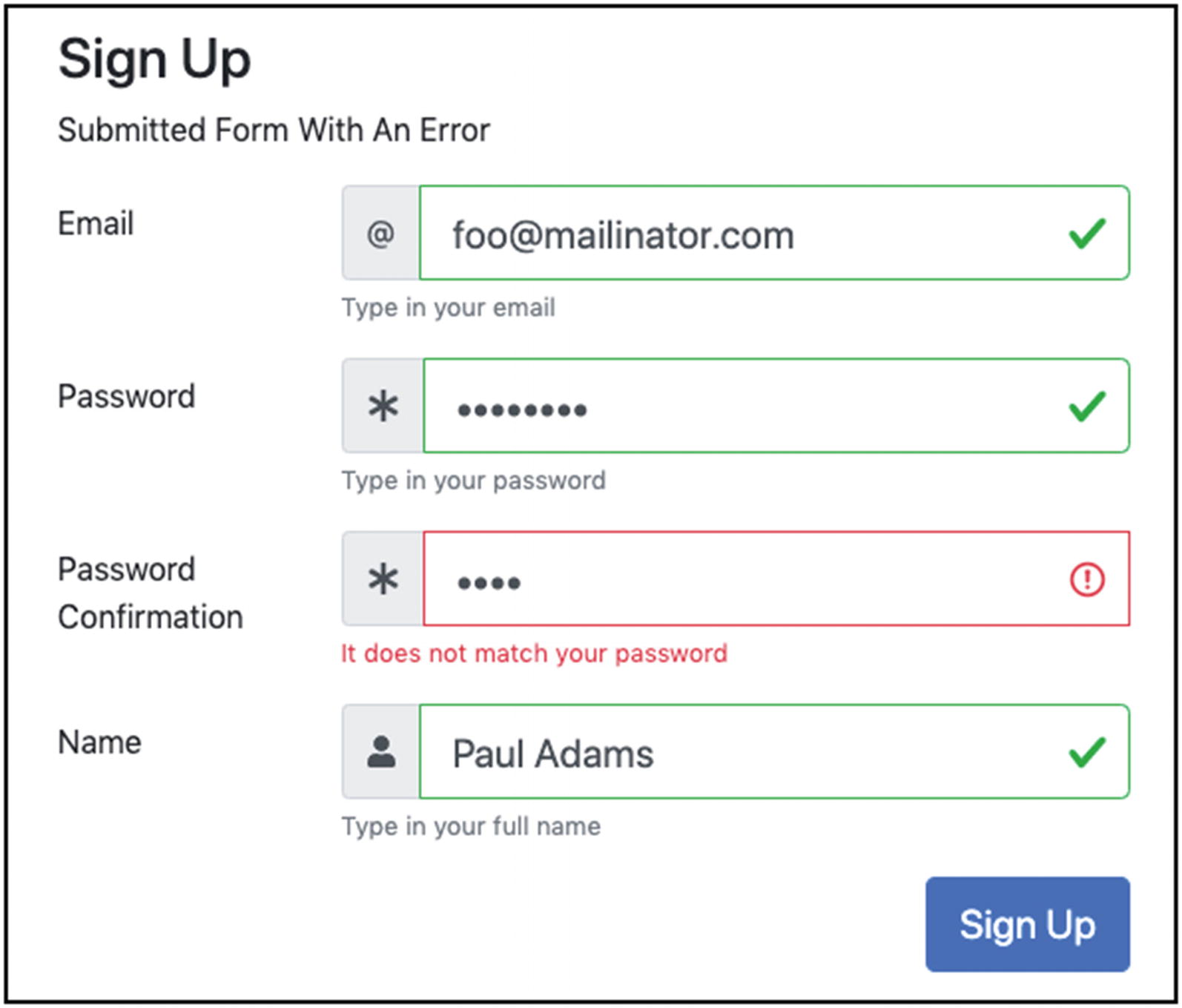Click the asterisk icon beside the Password Confirmation field
This screenshot has height=1008, width=1182.
tap(383, 579)
